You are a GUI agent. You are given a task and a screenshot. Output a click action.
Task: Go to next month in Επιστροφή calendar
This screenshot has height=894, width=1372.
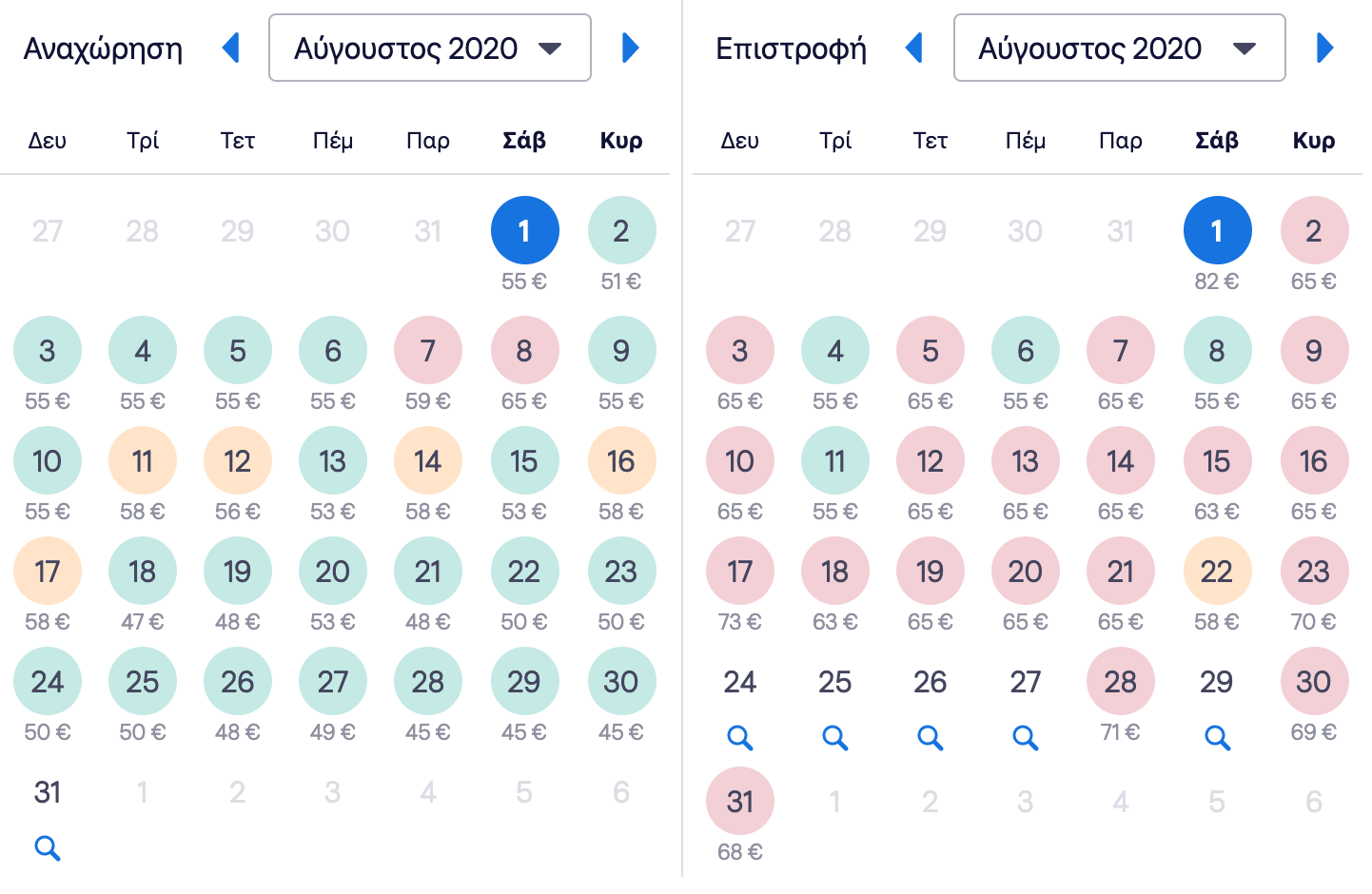click(x=1324, y=48)
